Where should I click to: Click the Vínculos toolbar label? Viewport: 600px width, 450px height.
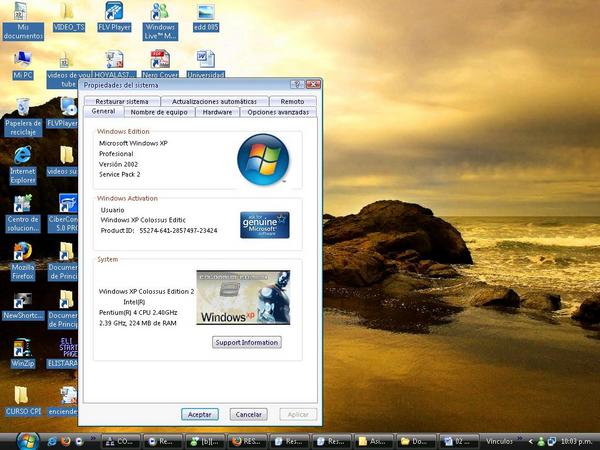pos(499,442)
